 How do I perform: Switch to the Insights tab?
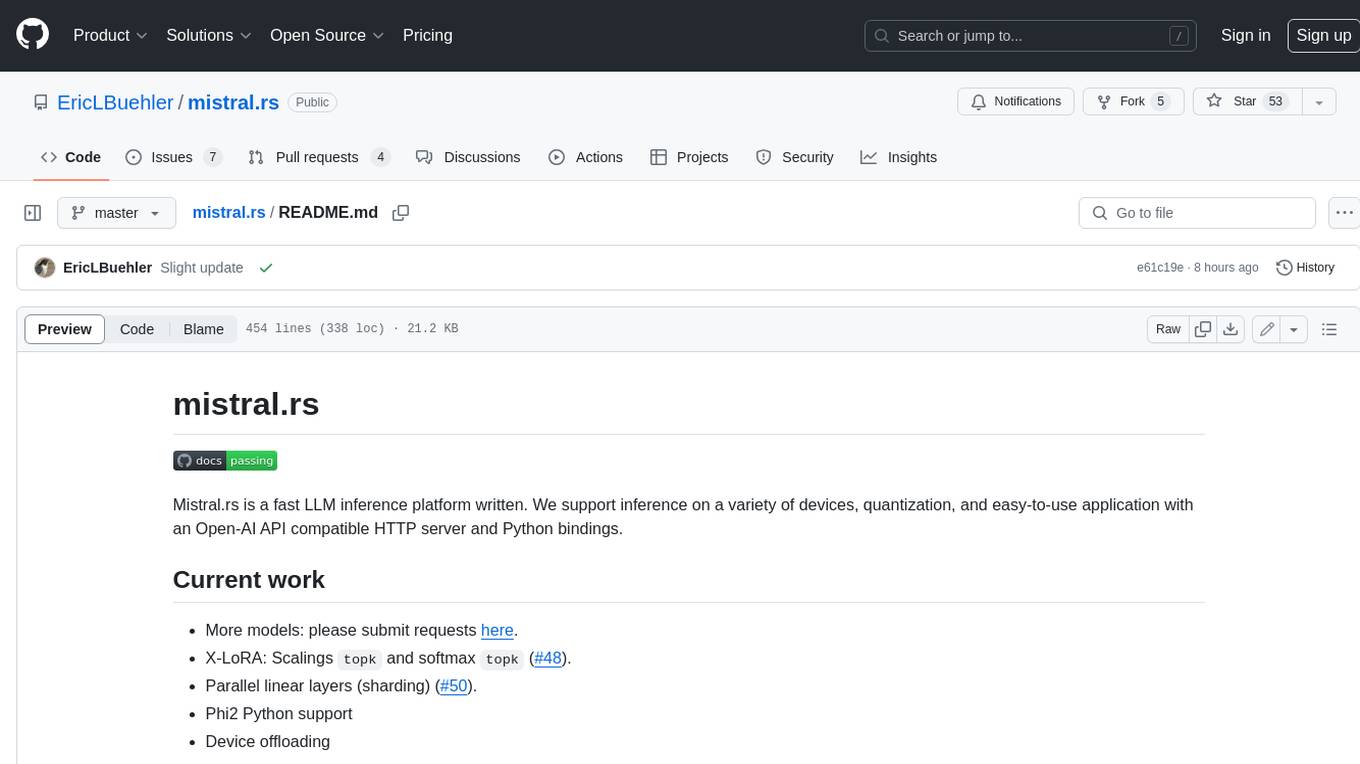(899, 157)
